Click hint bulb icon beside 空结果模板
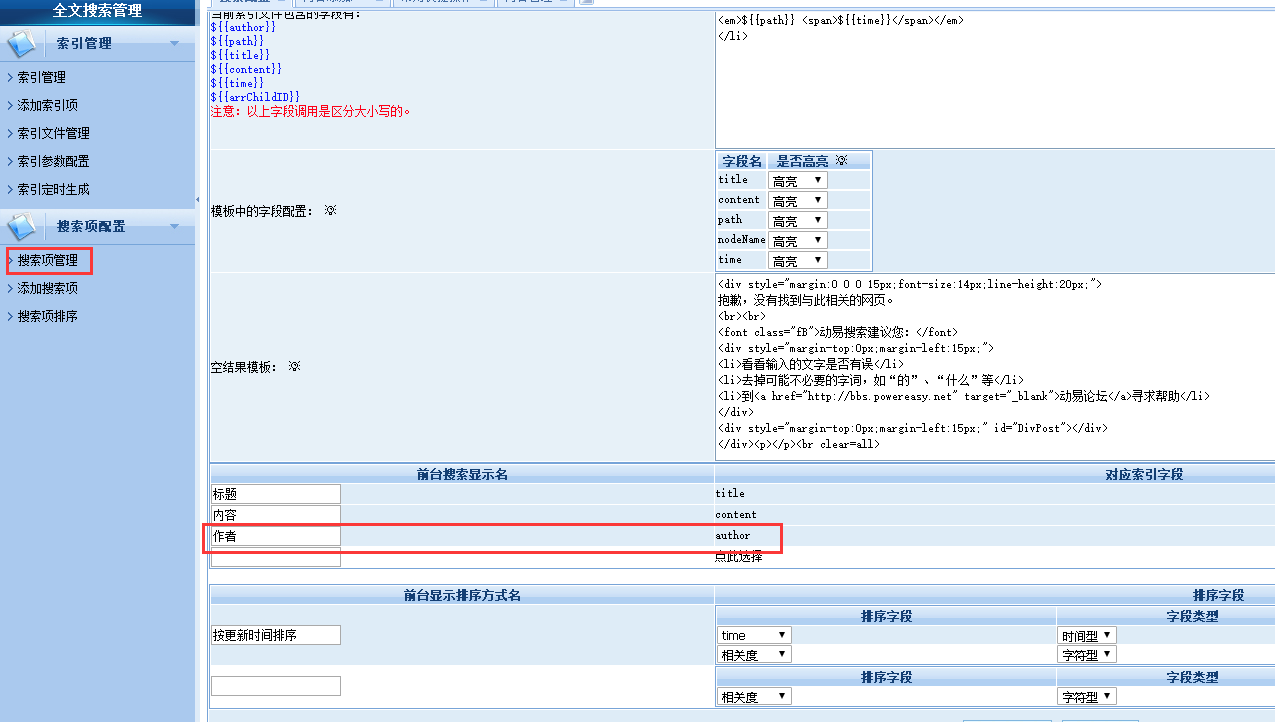 [294, 367]
